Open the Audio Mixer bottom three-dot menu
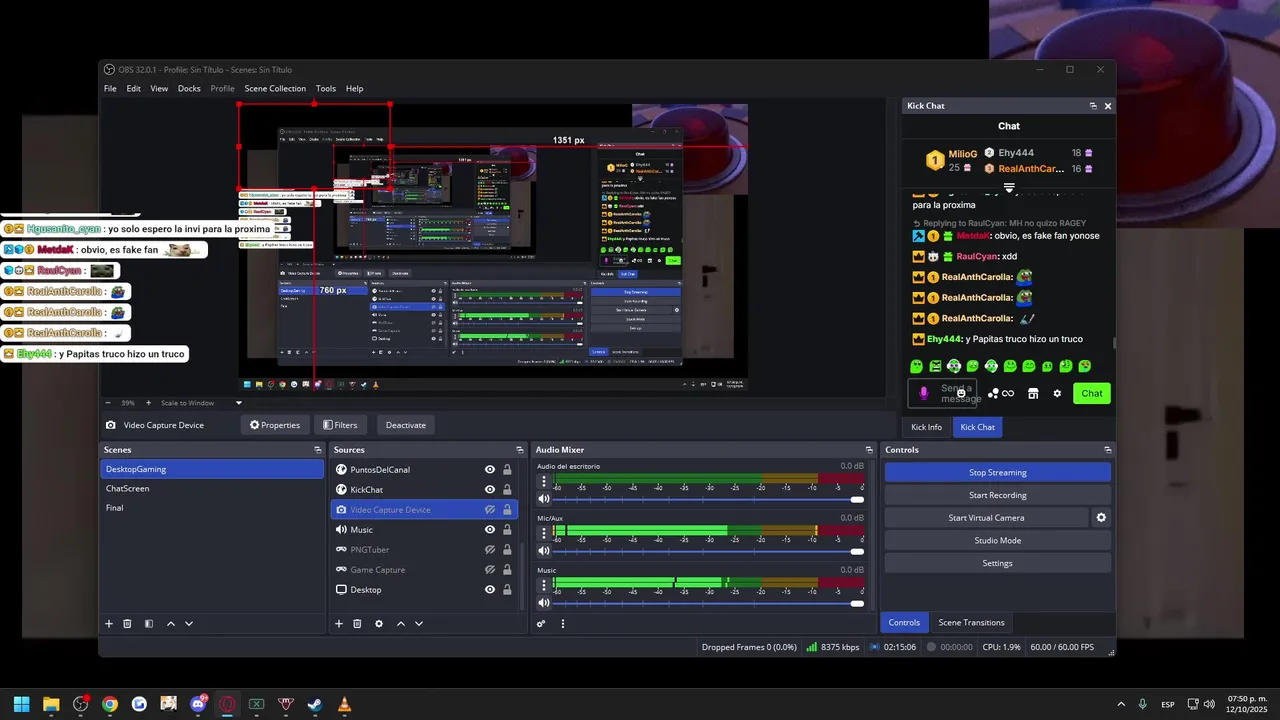 (x=563, y=624)
